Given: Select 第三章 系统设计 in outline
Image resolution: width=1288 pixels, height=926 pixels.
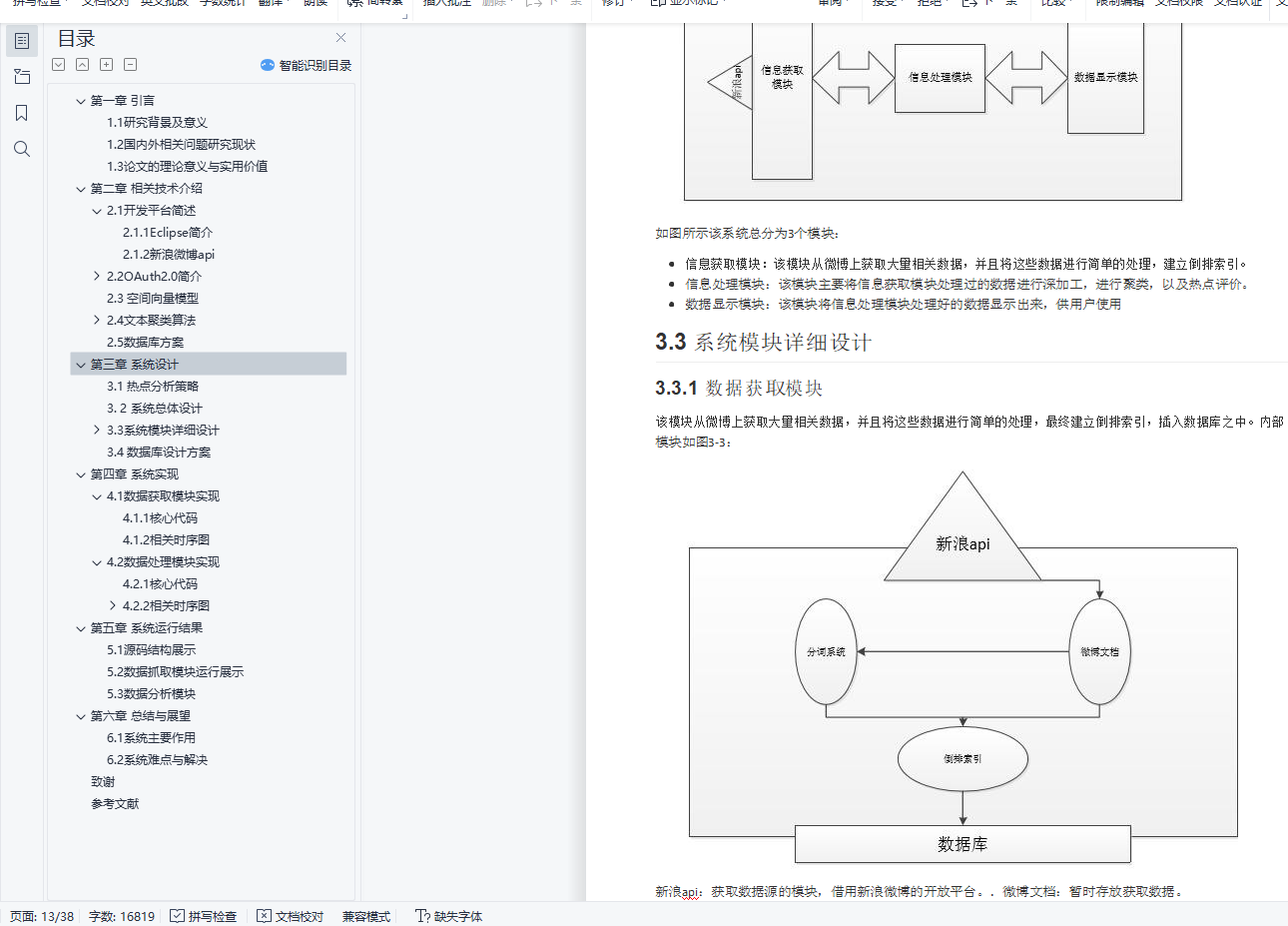Looking at the screenshot, I should point(135,365).
